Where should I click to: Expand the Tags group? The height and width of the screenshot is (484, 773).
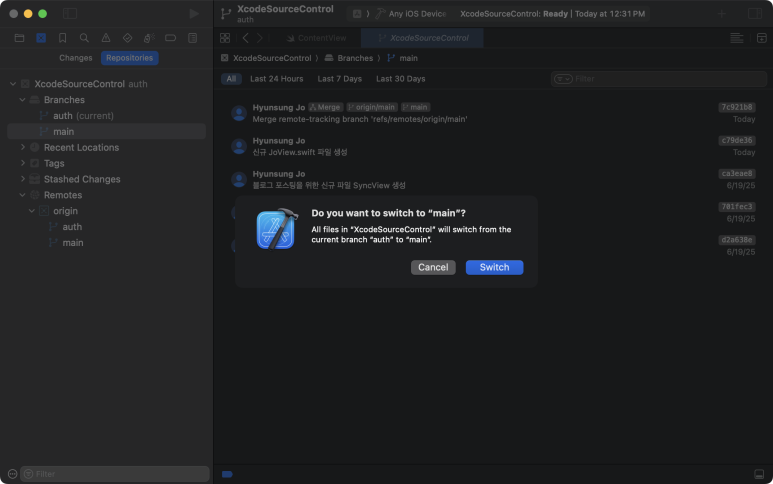(22, 163)
